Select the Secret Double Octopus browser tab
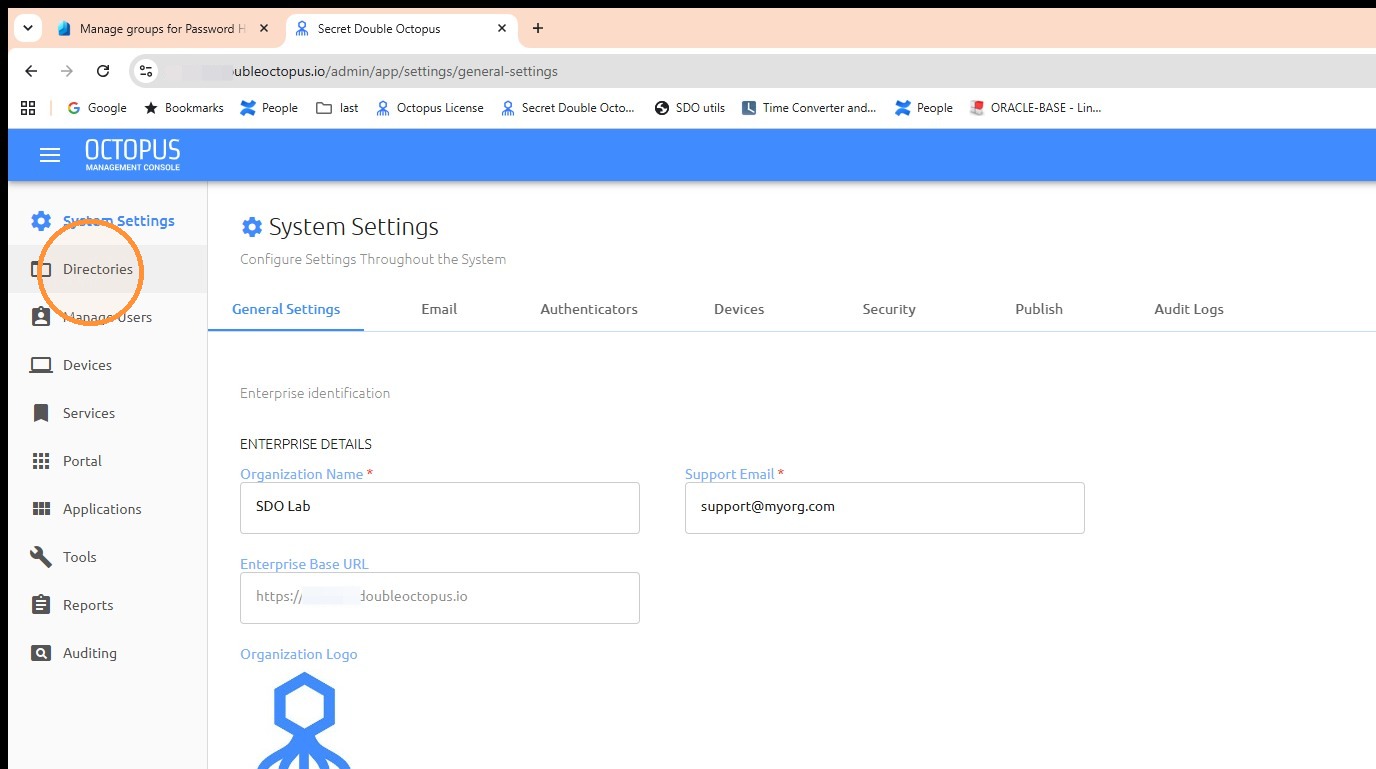The height and width of the screenshot is (769, 1376). (x=401, y=29)
